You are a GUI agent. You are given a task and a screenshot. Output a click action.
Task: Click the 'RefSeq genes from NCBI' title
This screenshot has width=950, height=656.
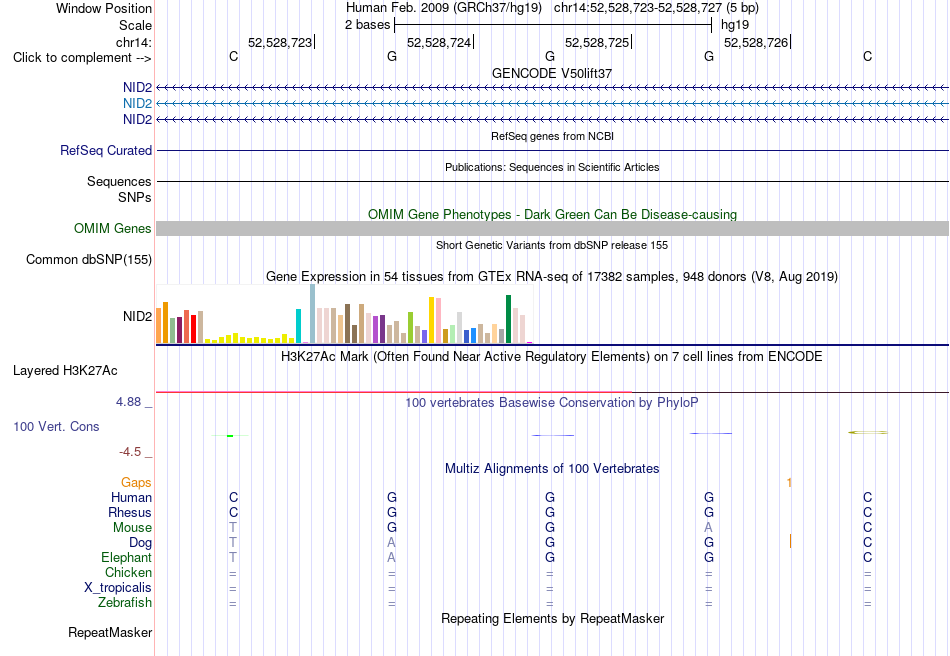[552, 136]
